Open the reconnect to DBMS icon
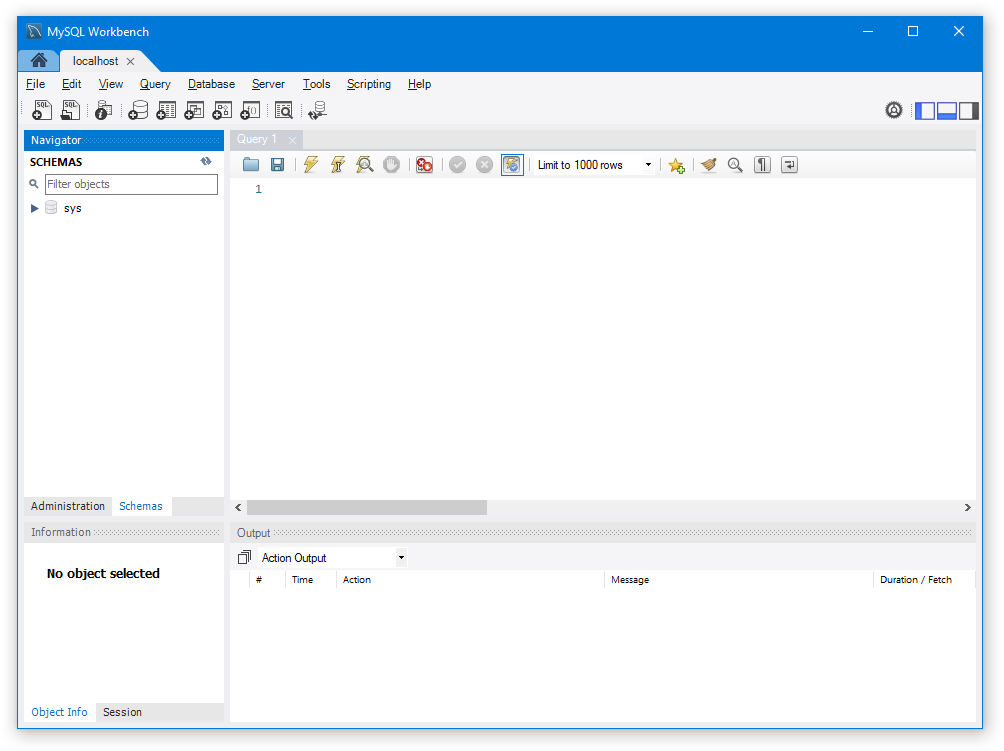 [318, 111]
